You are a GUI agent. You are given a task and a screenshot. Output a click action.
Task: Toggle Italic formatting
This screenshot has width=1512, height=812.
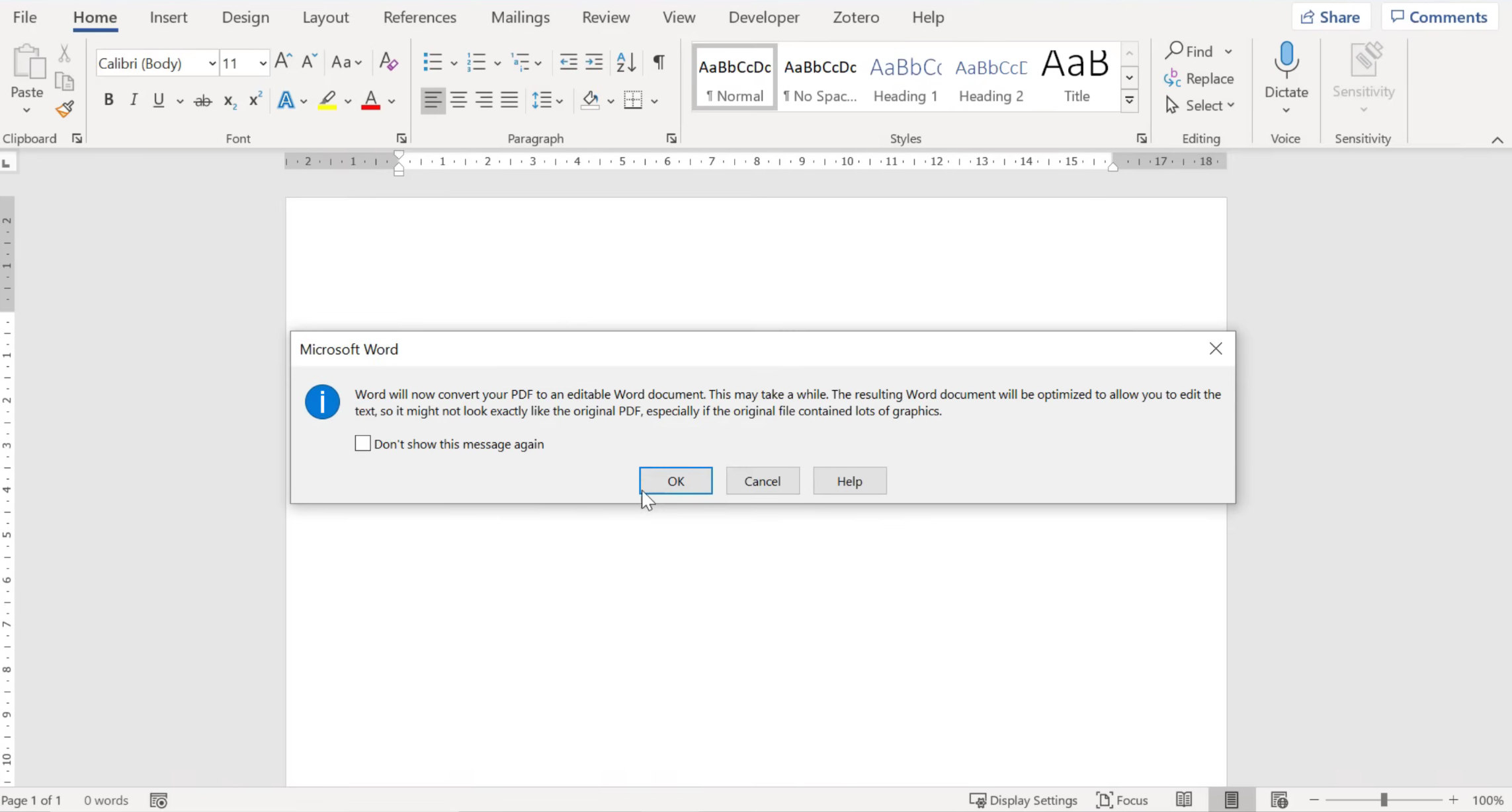click(x=134, y=100)
